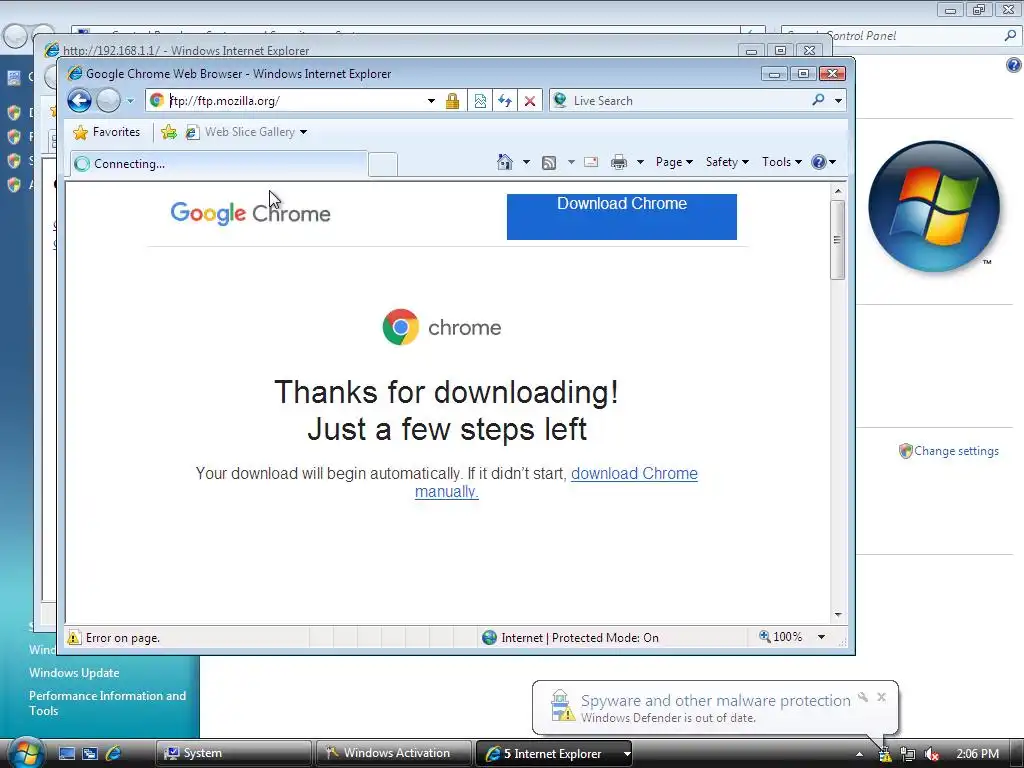
Task: Open the zoom level dropdown arrow
Action: (822, 637)
